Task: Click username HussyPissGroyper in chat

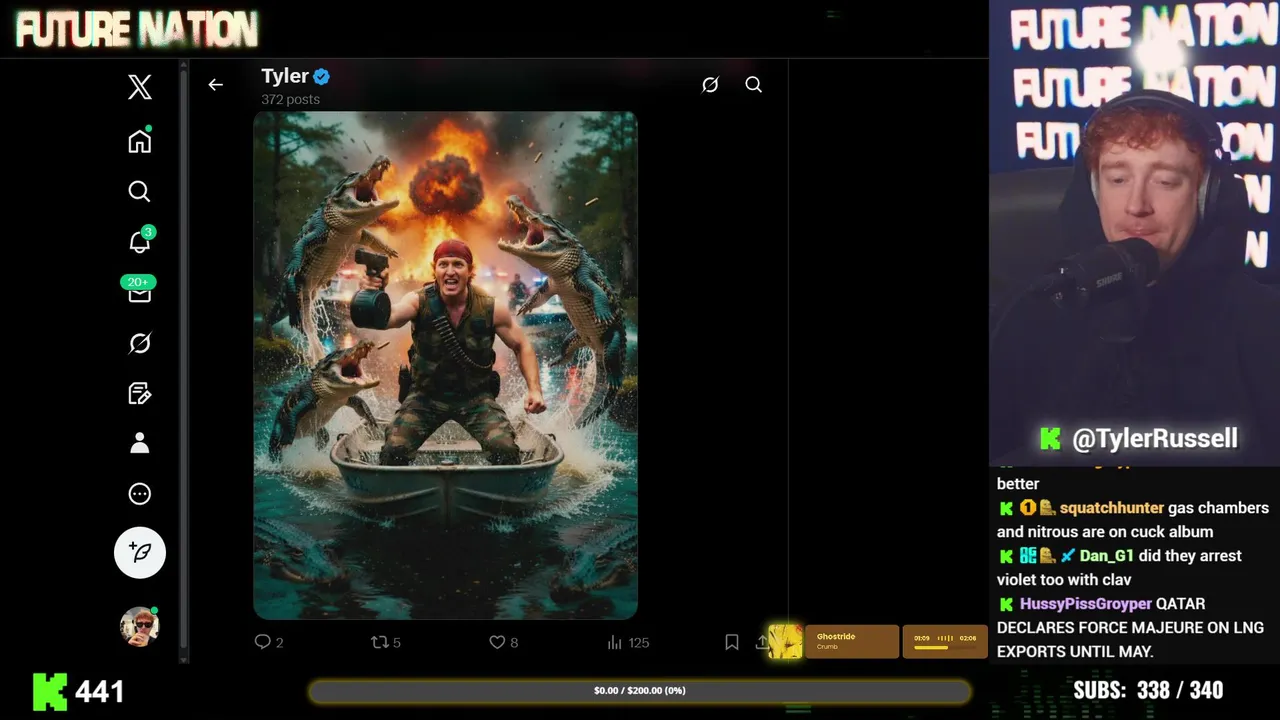Action: pyautogui.click(x=1085, y=604)
